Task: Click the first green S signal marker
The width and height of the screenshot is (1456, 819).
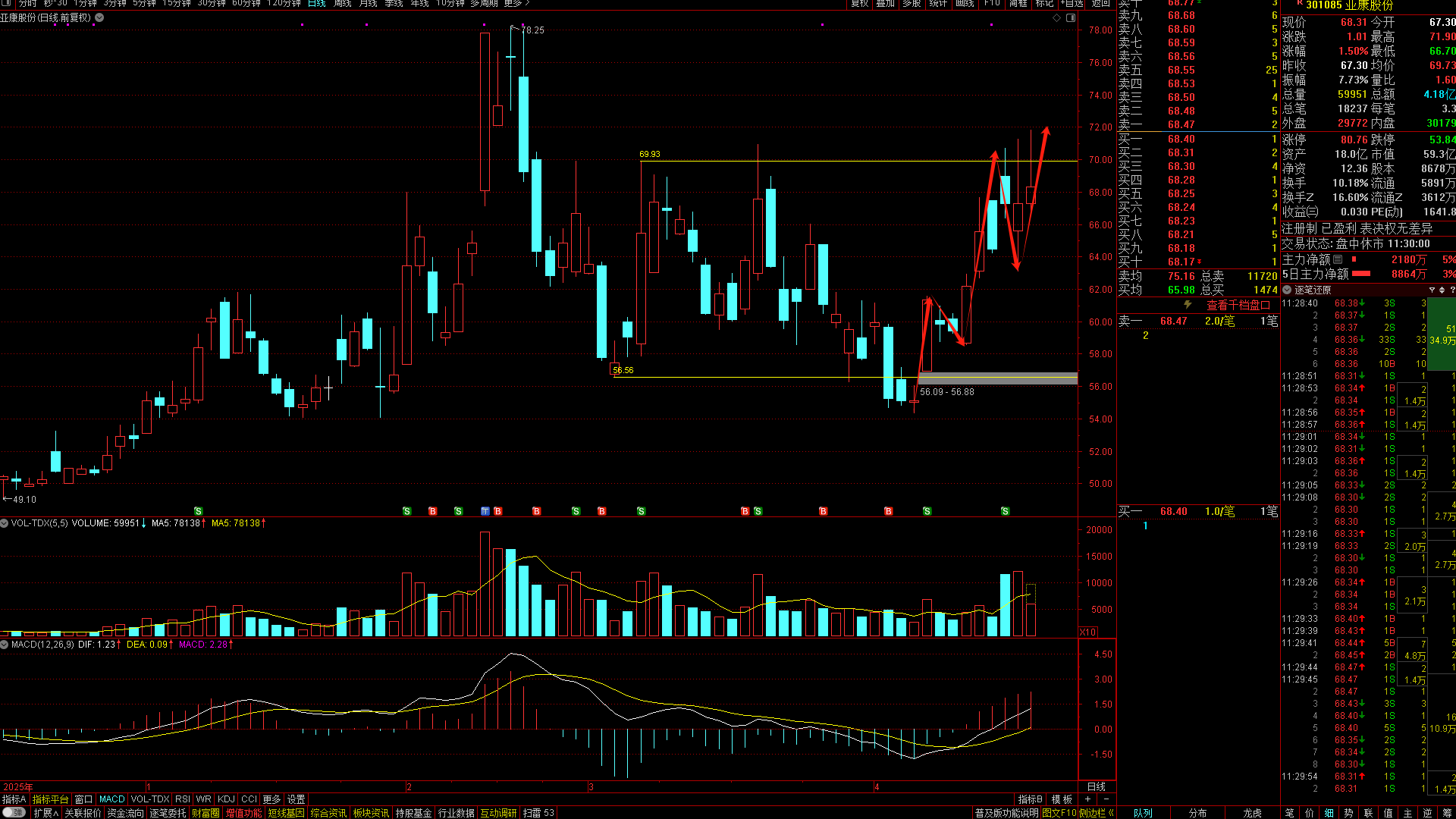Action: pyautogui.click(x=198, y=511)
